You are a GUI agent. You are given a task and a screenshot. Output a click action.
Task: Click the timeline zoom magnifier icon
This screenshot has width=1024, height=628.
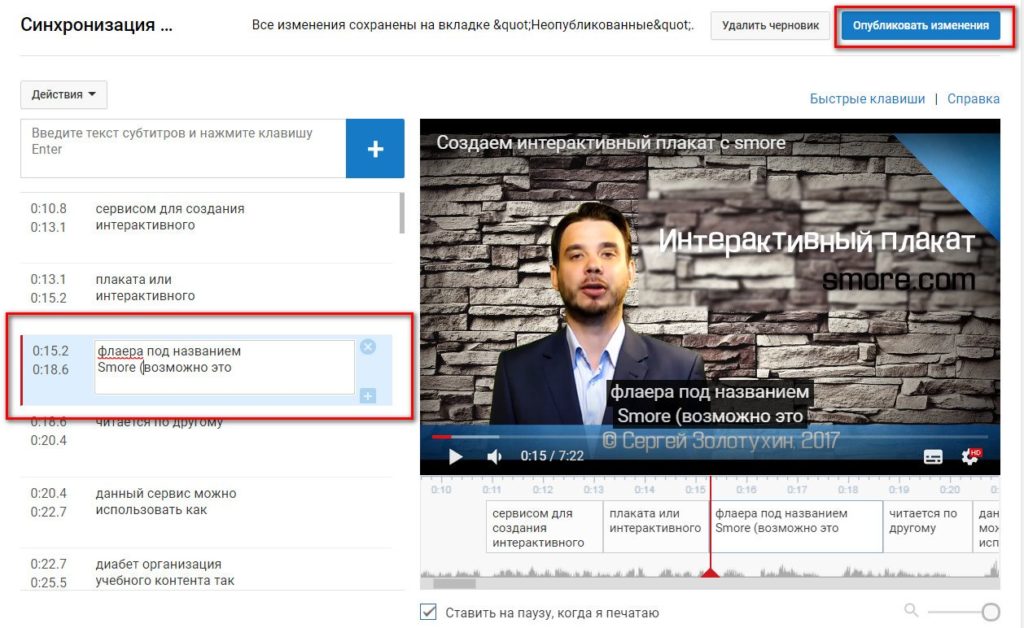pyautogui.click(x=911, y=610)
